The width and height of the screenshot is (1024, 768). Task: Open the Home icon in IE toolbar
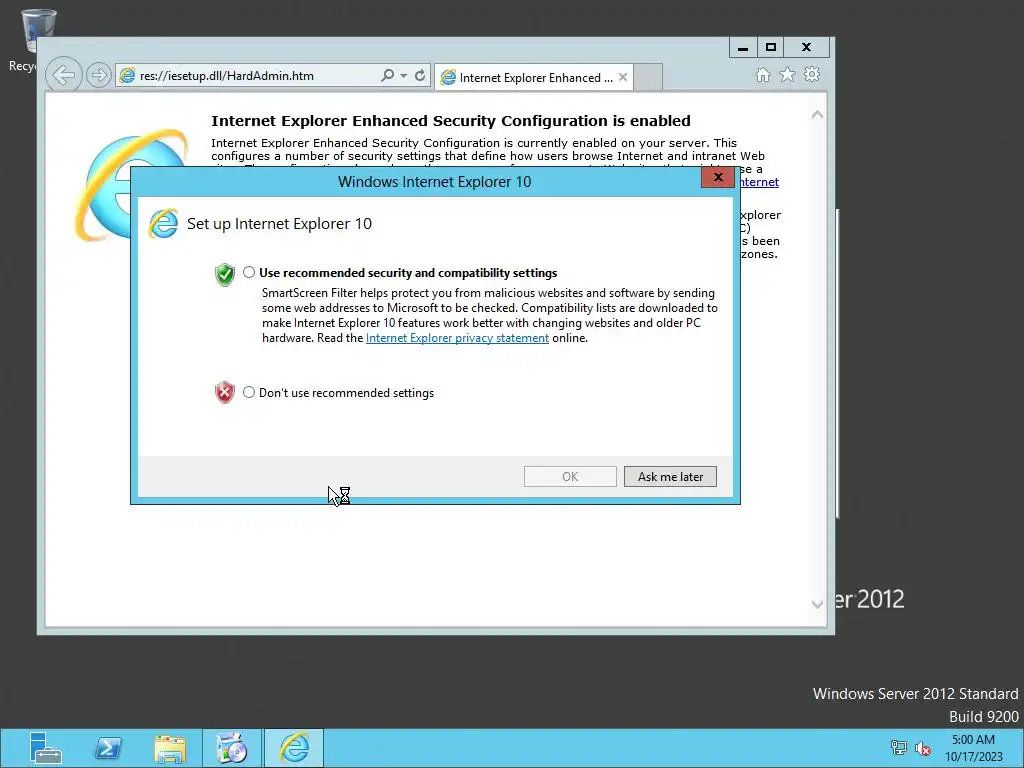coord(762,75)
